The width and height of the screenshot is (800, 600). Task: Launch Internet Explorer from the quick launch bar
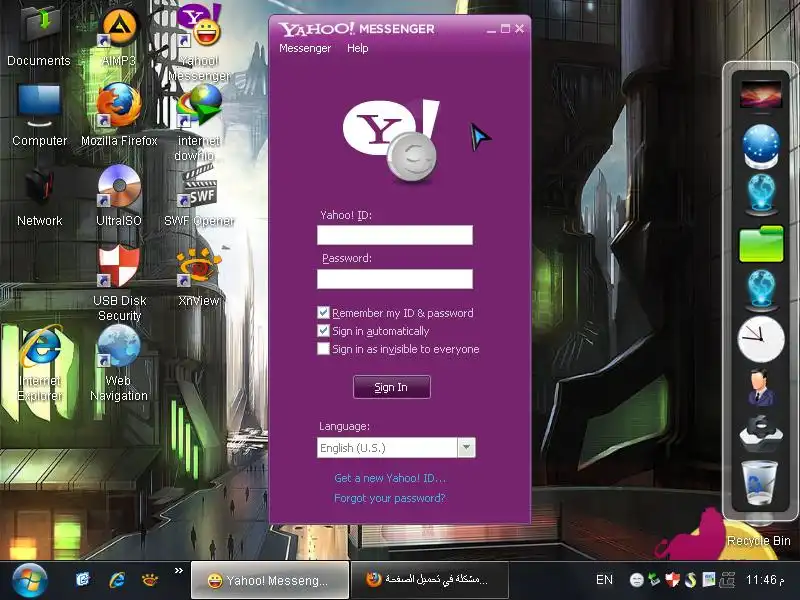coord(117,580)
